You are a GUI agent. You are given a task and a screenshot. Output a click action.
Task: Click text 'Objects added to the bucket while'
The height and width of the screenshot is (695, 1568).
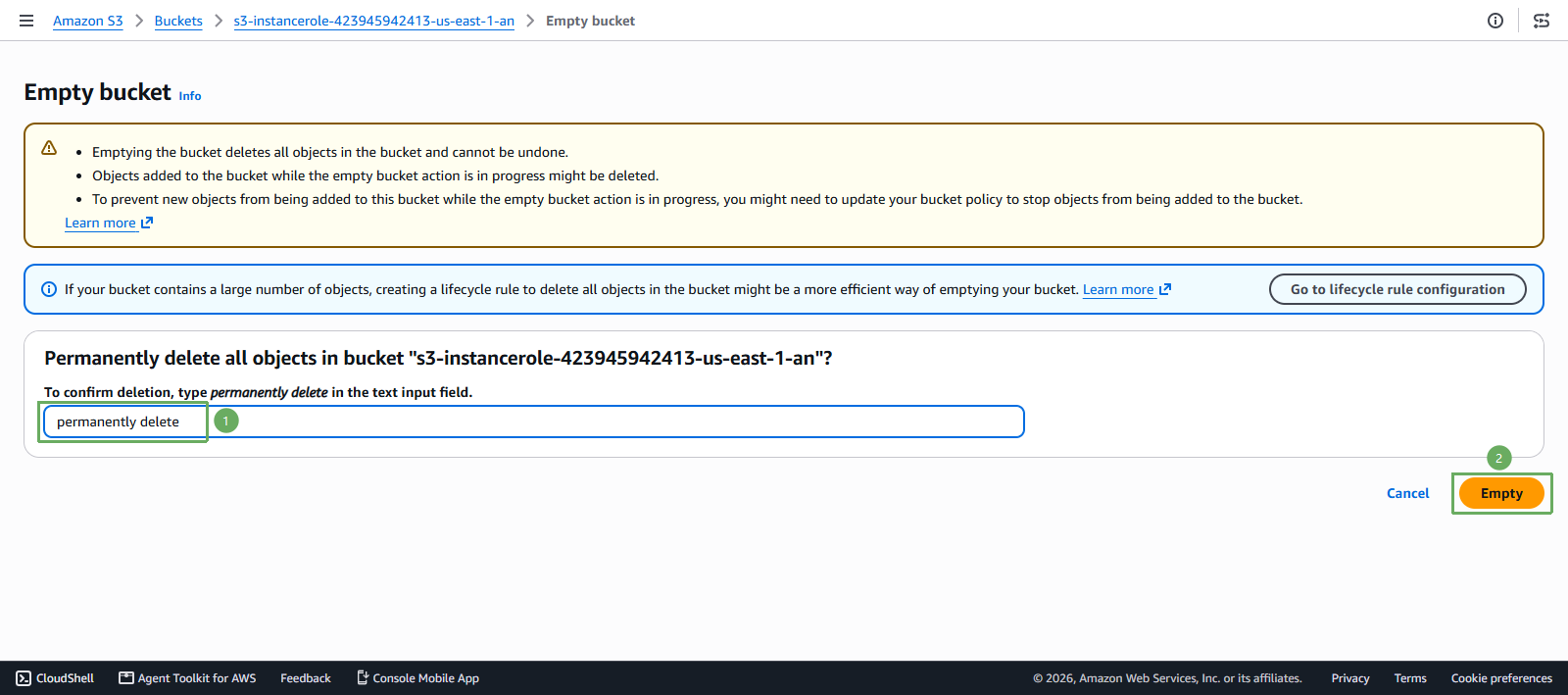tap(375, 175)
